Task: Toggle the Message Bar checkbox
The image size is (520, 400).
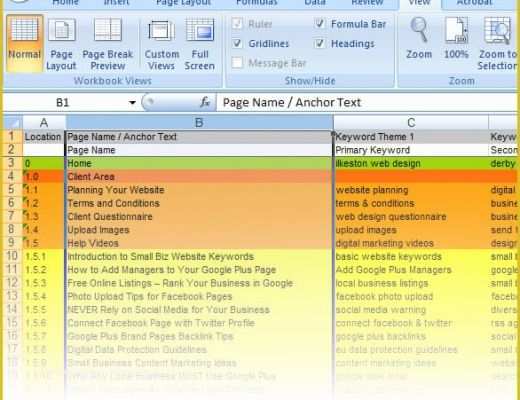Action: (x=237, y=63)
